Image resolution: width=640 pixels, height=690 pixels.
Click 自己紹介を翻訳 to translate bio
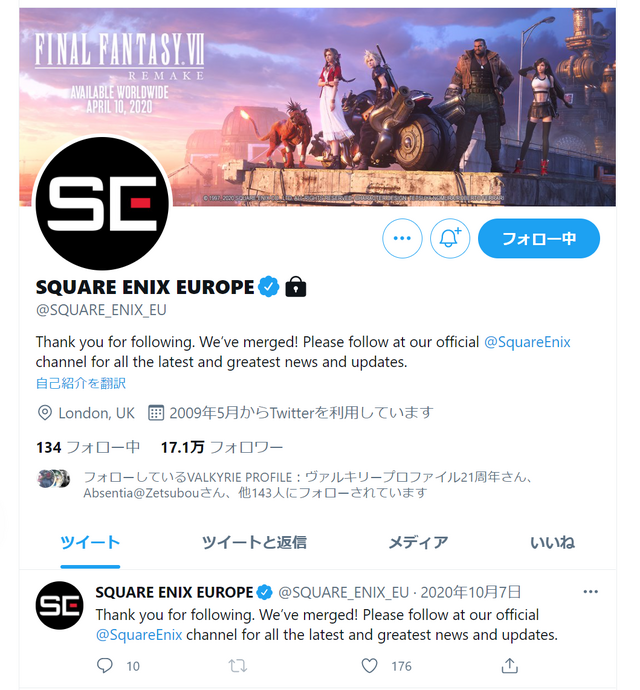pyautogui.click(x=81, y=383)
